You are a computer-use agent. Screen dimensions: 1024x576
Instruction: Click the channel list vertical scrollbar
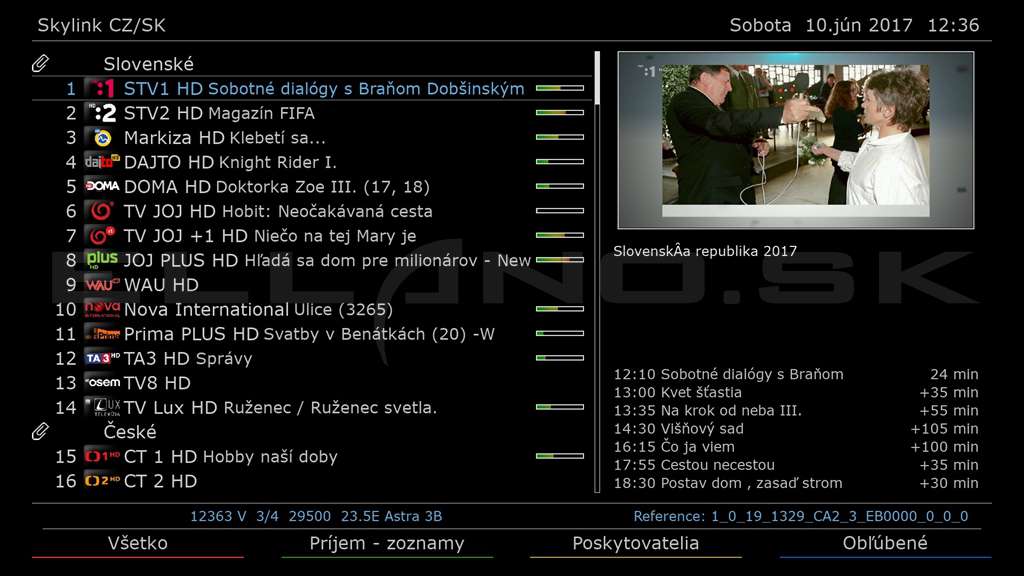pyautogui.click(x=597, y=272)
